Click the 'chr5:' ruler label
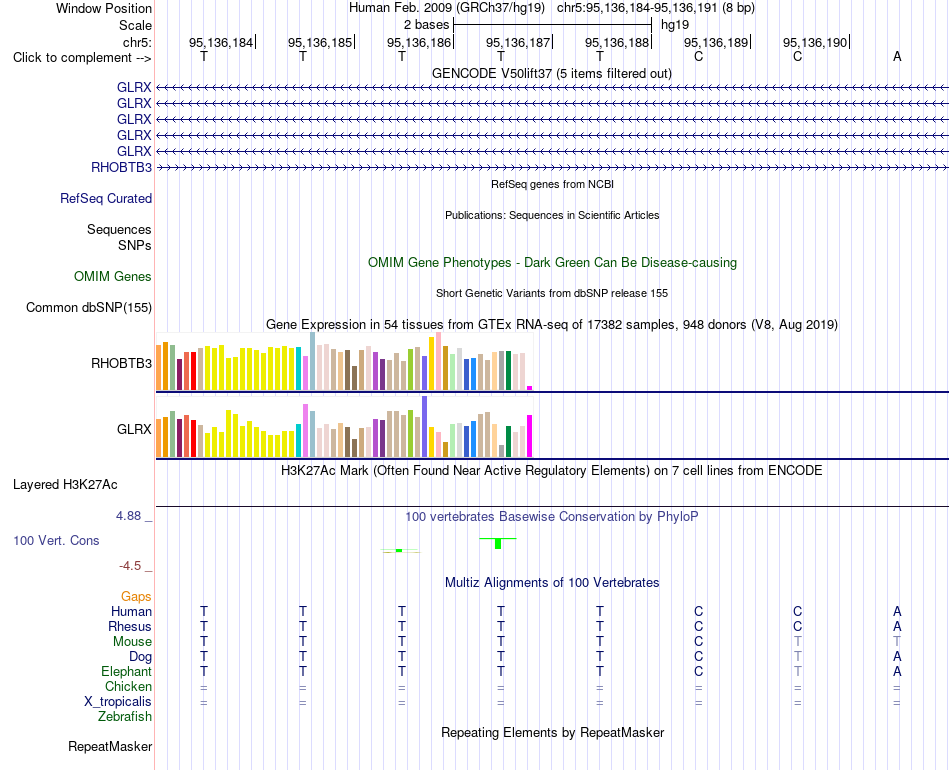950x770 pixels. (137, 42)
